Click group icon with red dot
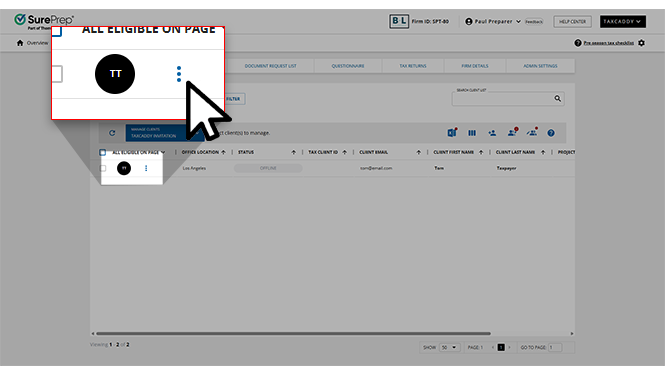665x366 pixels. (532, 132)
